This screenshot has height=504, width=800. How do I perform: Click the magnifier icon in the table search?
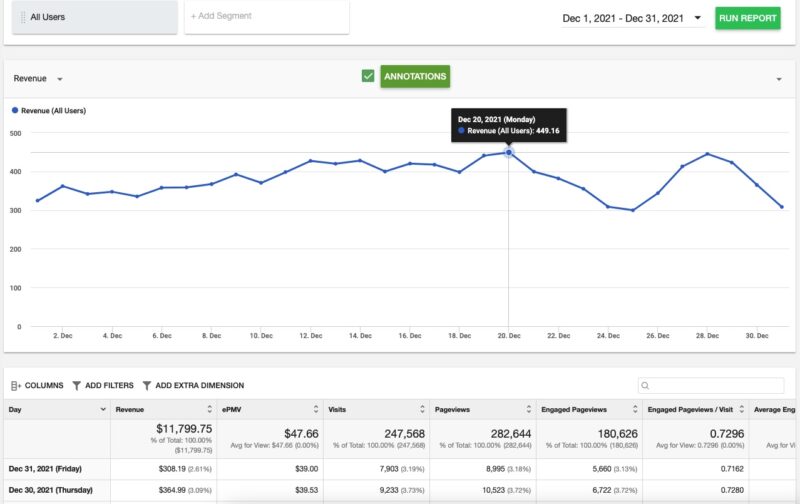pos(646,385)
